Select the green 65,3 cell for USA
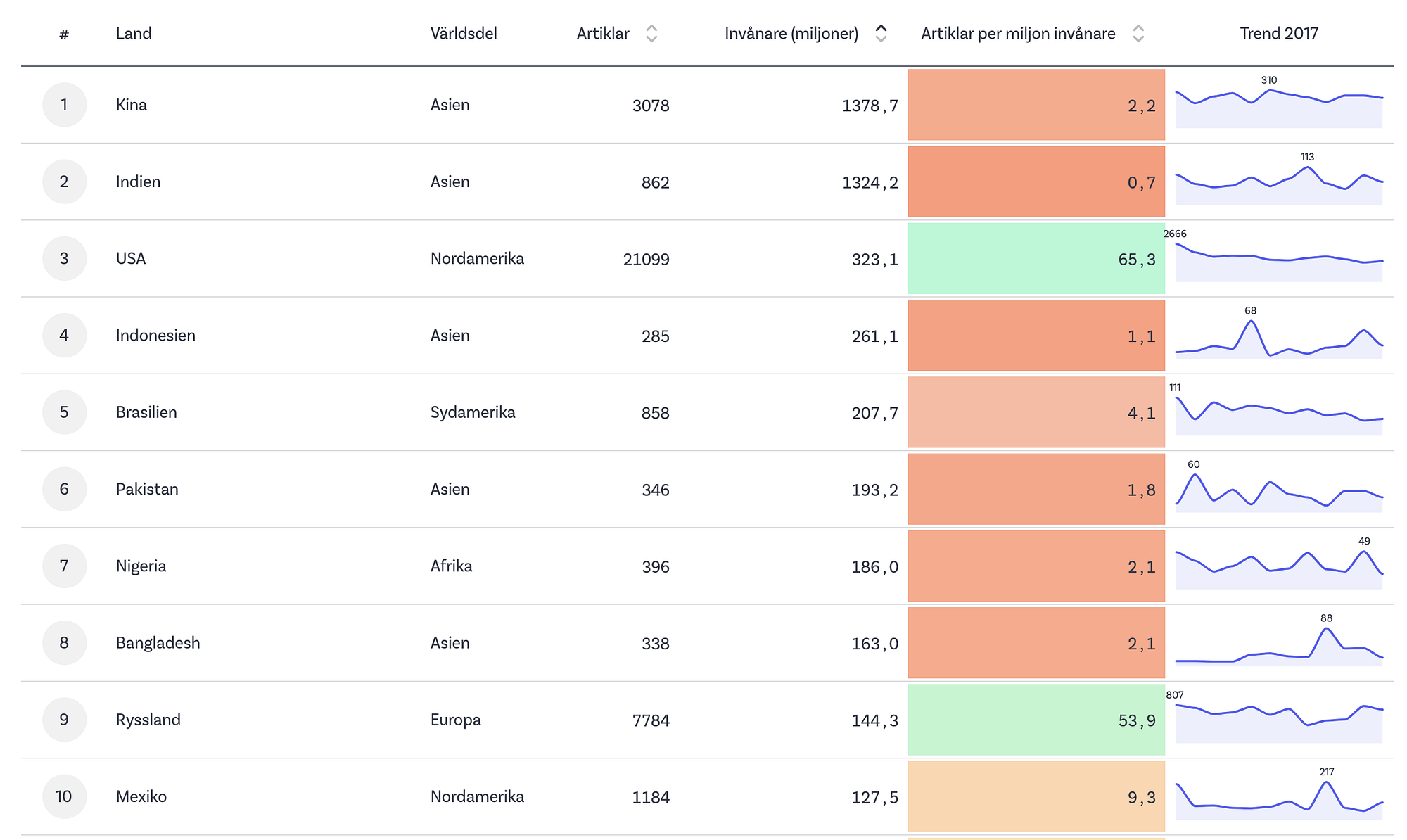The height and width of the screenshot is (840, 1407). [1036, 258]
